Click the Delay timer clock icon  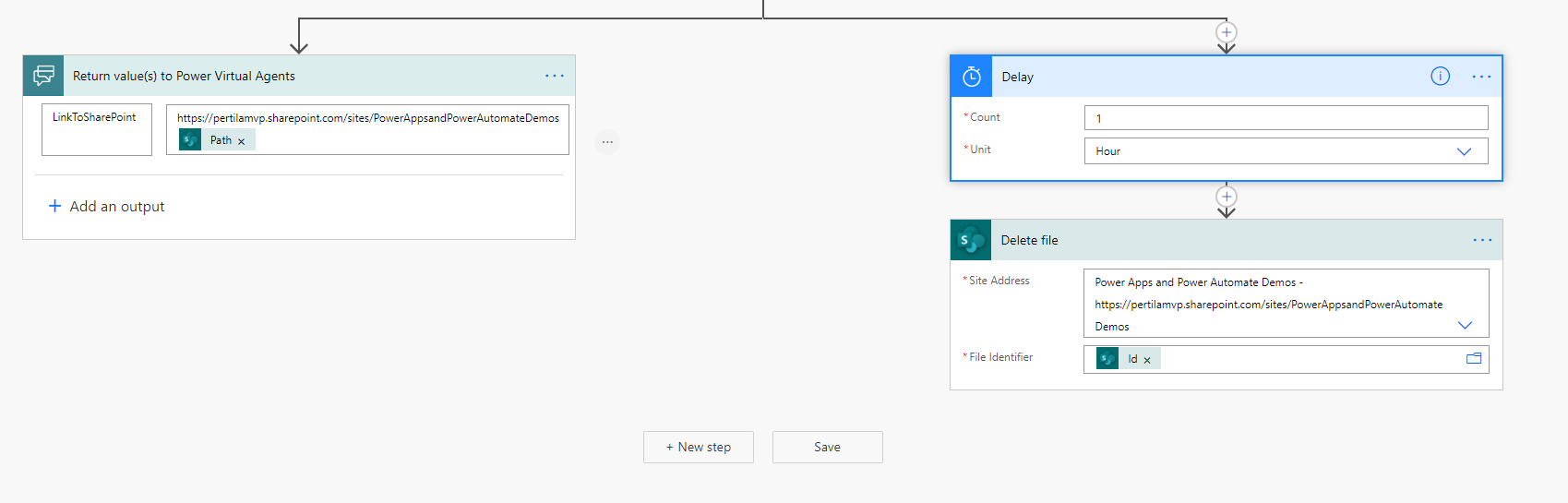(971, 77)
